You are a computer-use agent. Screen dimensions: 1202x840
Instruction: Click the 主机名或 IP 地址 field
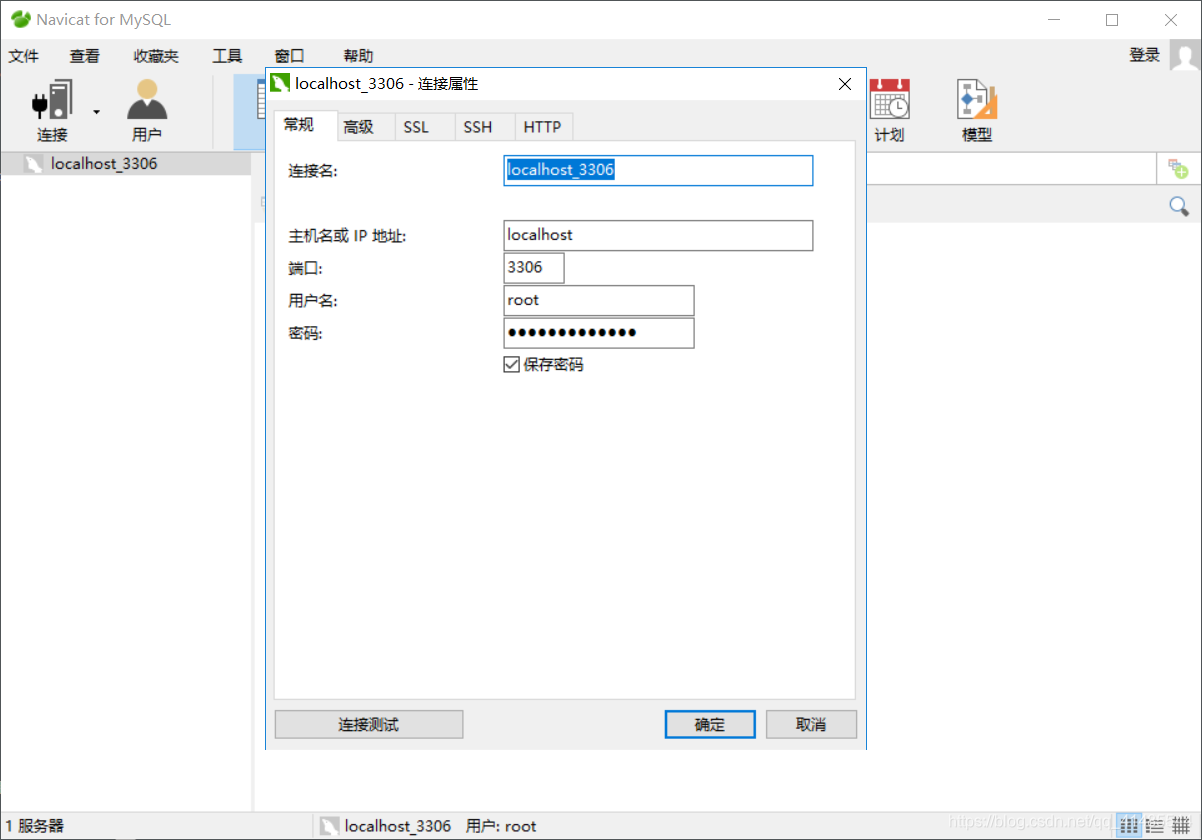(658, 235)
